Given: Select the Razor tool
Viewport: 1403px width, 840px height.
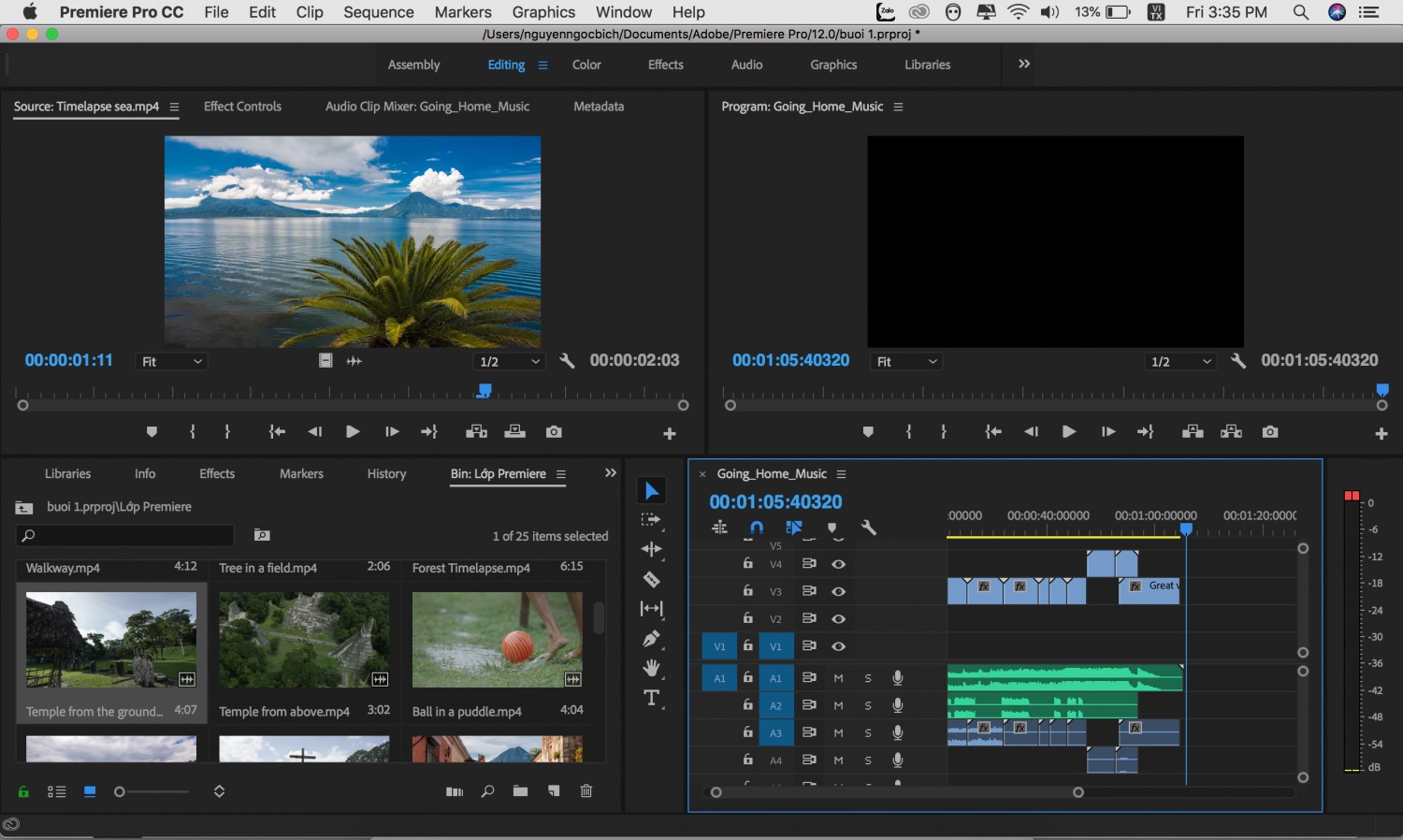Looking at the screenshot, I should [652, 579].
